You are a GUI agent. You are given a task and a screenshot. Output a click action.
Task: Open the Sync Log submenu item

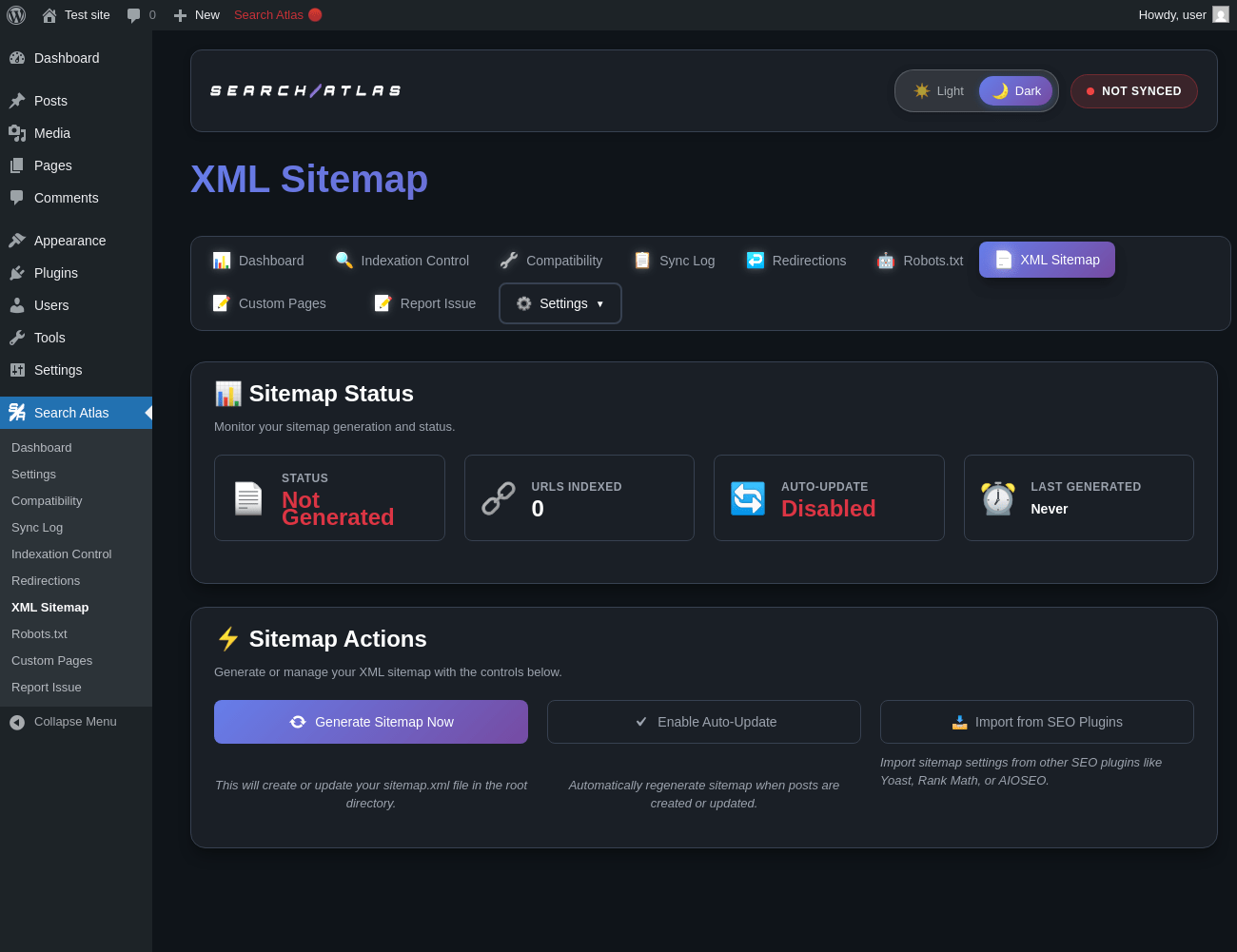pos(76,528)
